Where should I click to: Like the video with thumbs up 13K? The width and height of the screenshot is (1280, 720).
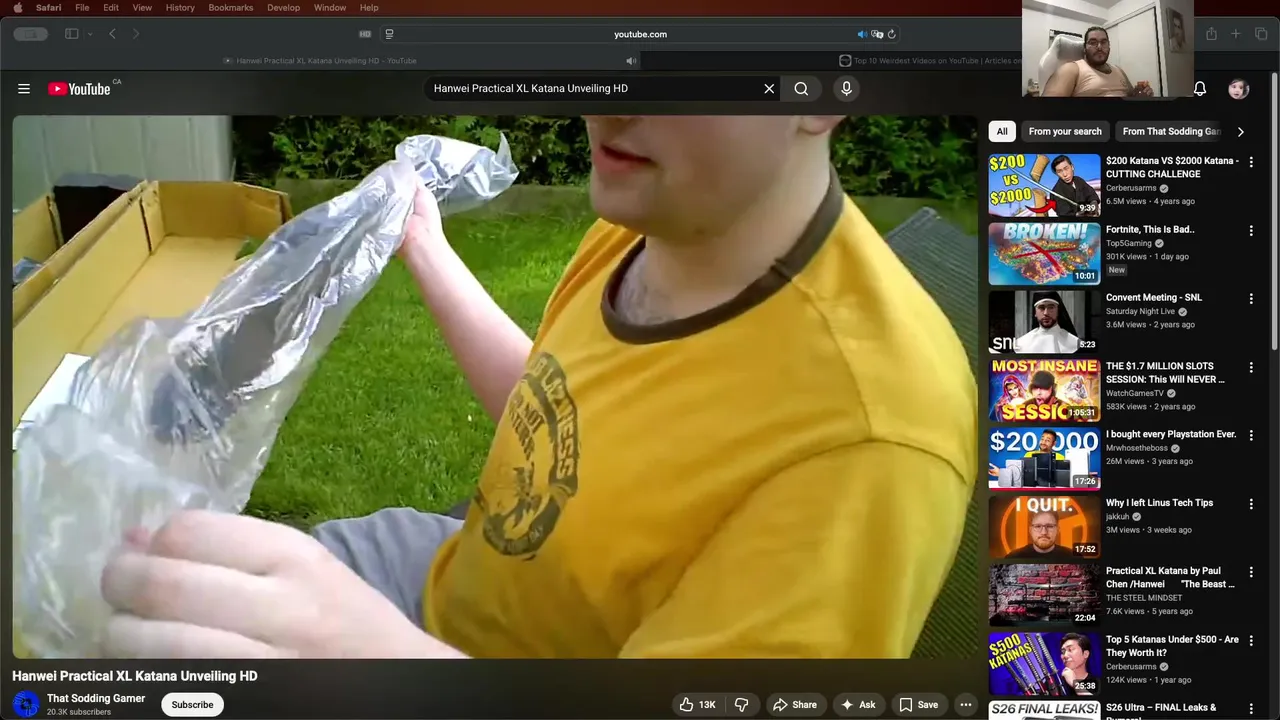coord(698,705)
